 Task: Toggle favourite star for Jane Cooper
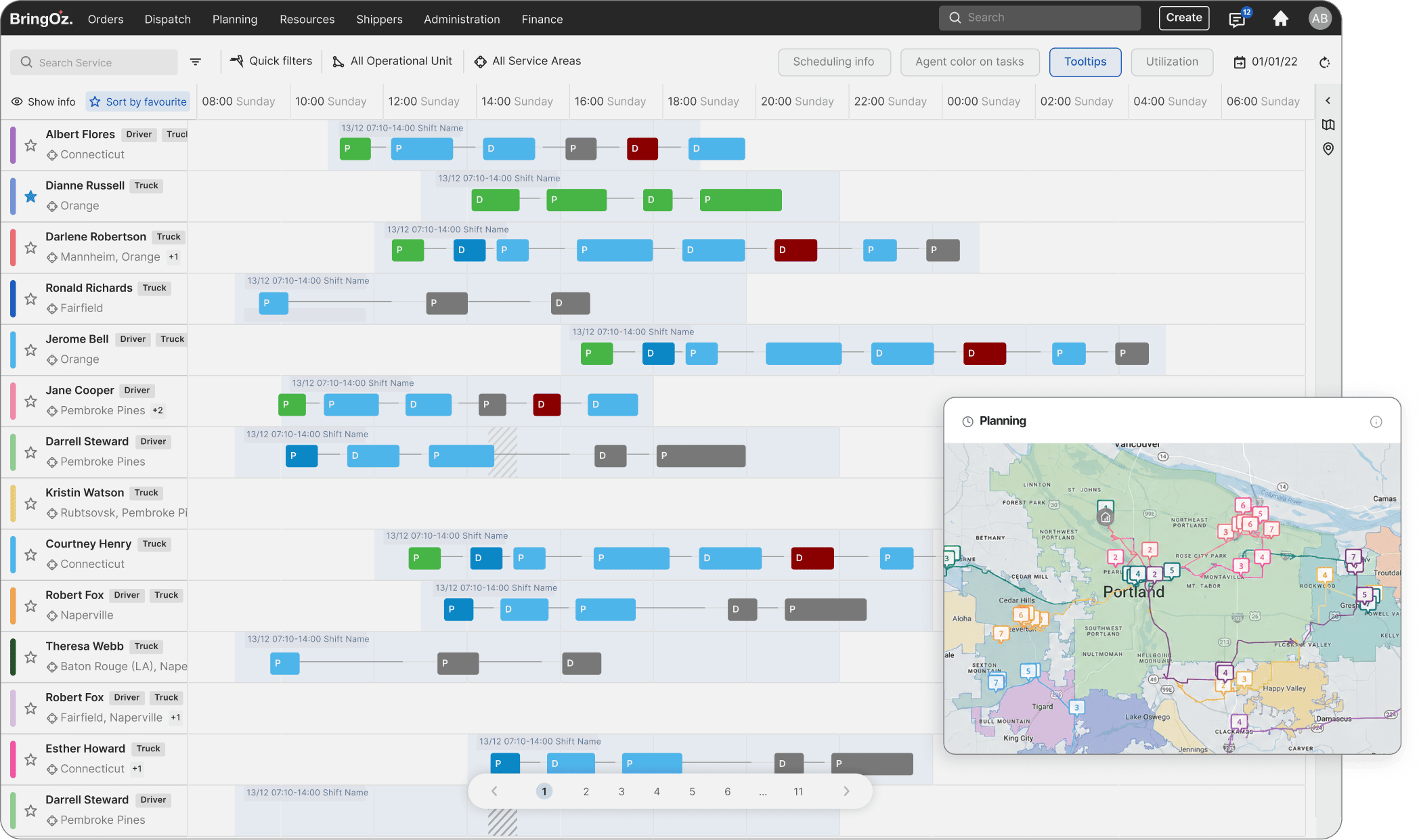click(30, 401)
